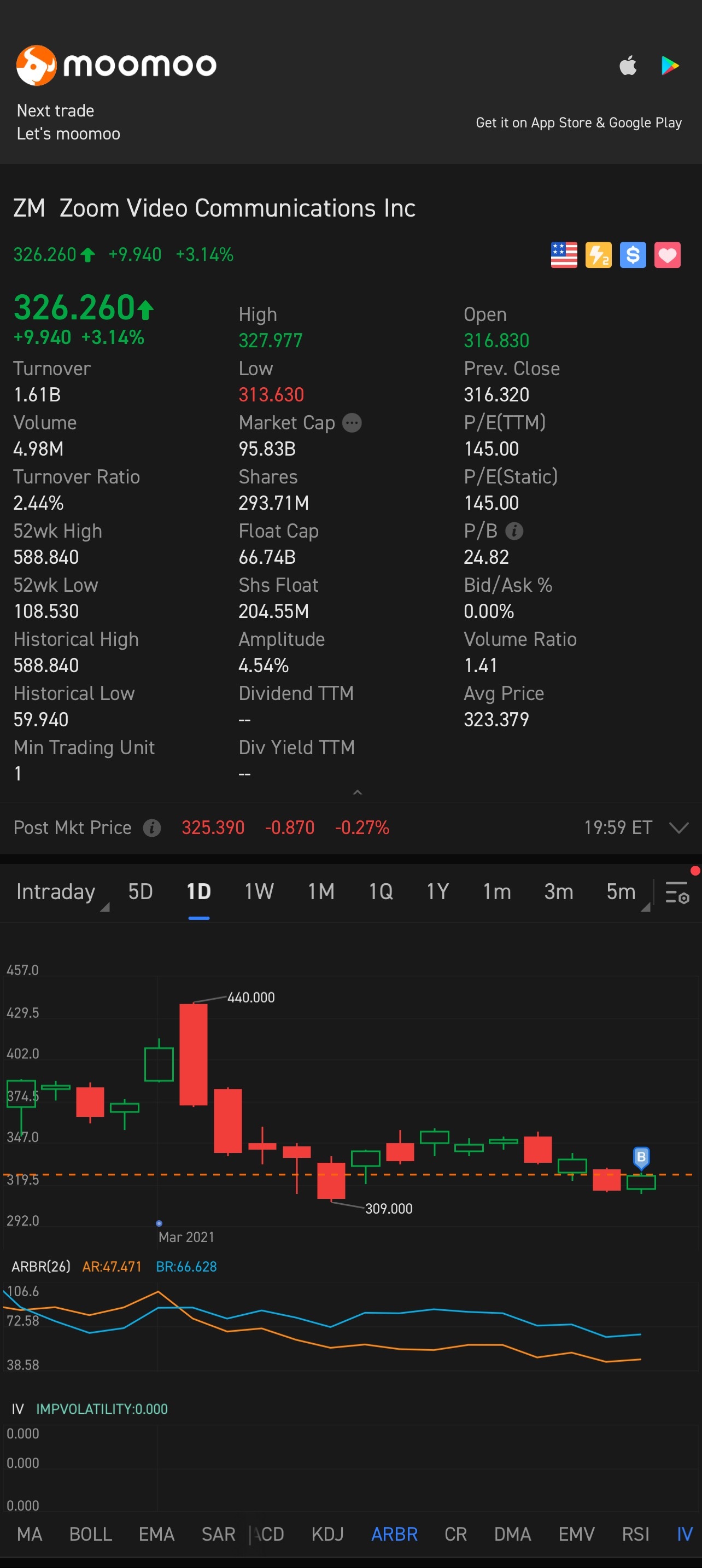The image size is (702, 1568).
Task: Switch chart to 5D tab
Action: pyautogui.click(x=141, y=891)
